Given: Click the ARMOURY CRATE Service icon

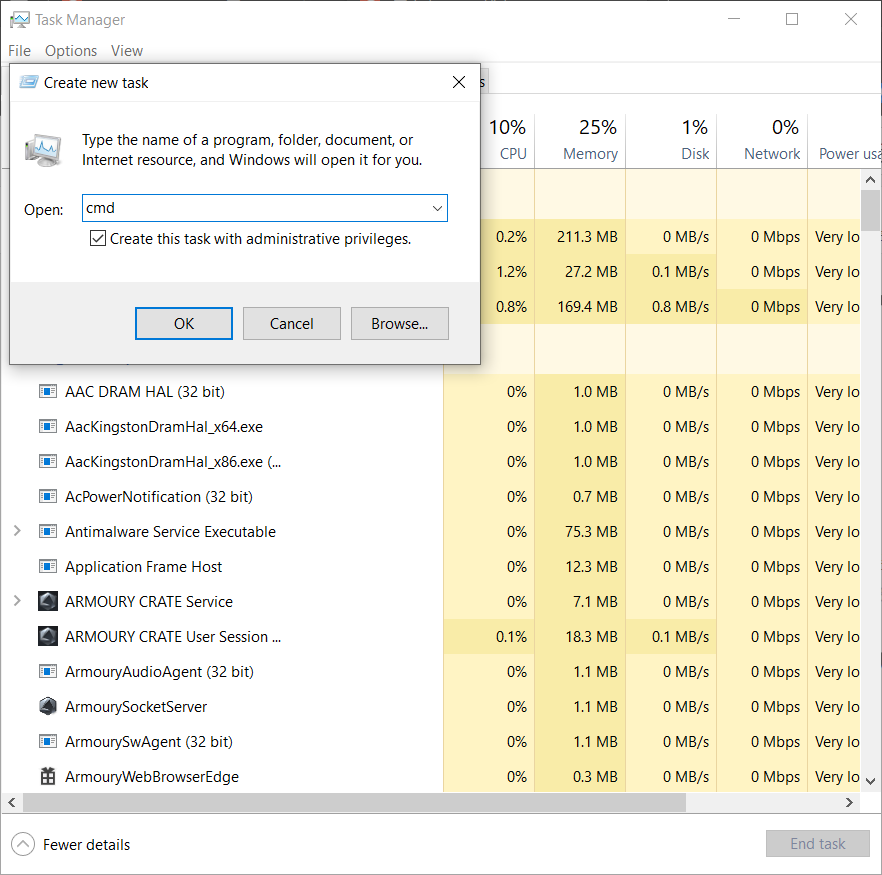Looking at the screenshot, I should coord(48,601).
